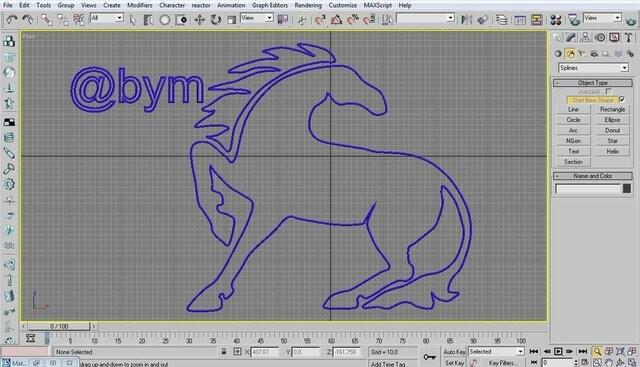Screen dimensions: 640x367
Task: Click the Helix shape button
Action: 612,151
